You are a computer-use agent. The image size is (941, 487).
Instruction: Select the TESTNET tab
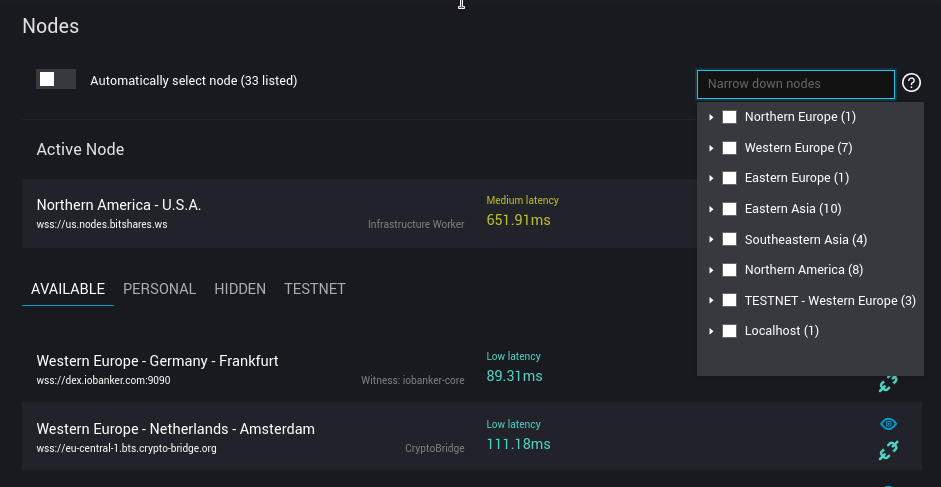(x=314, y=289)
